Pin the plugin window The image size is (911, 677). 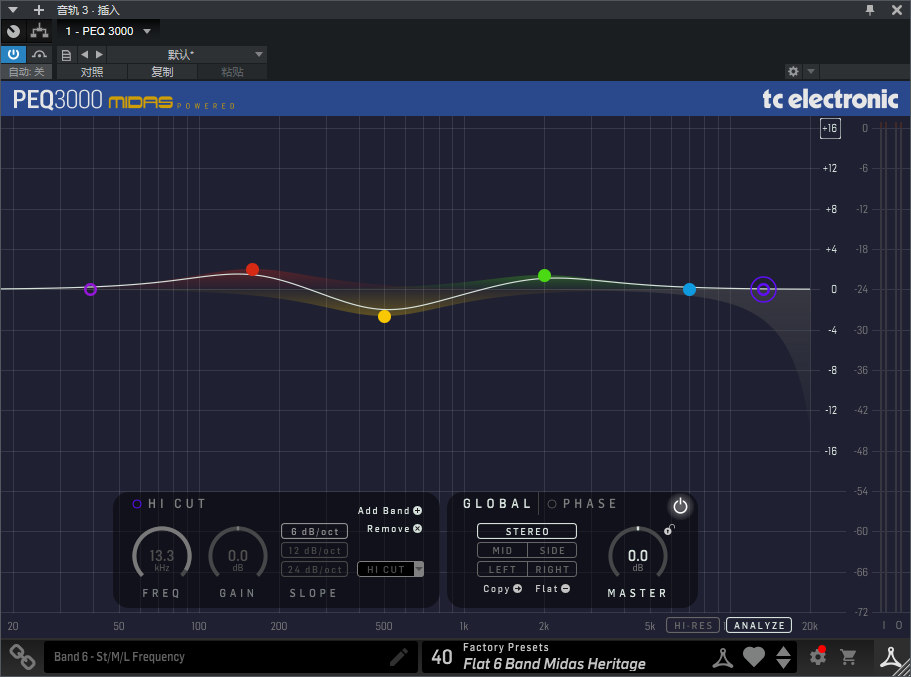[870, 10]
